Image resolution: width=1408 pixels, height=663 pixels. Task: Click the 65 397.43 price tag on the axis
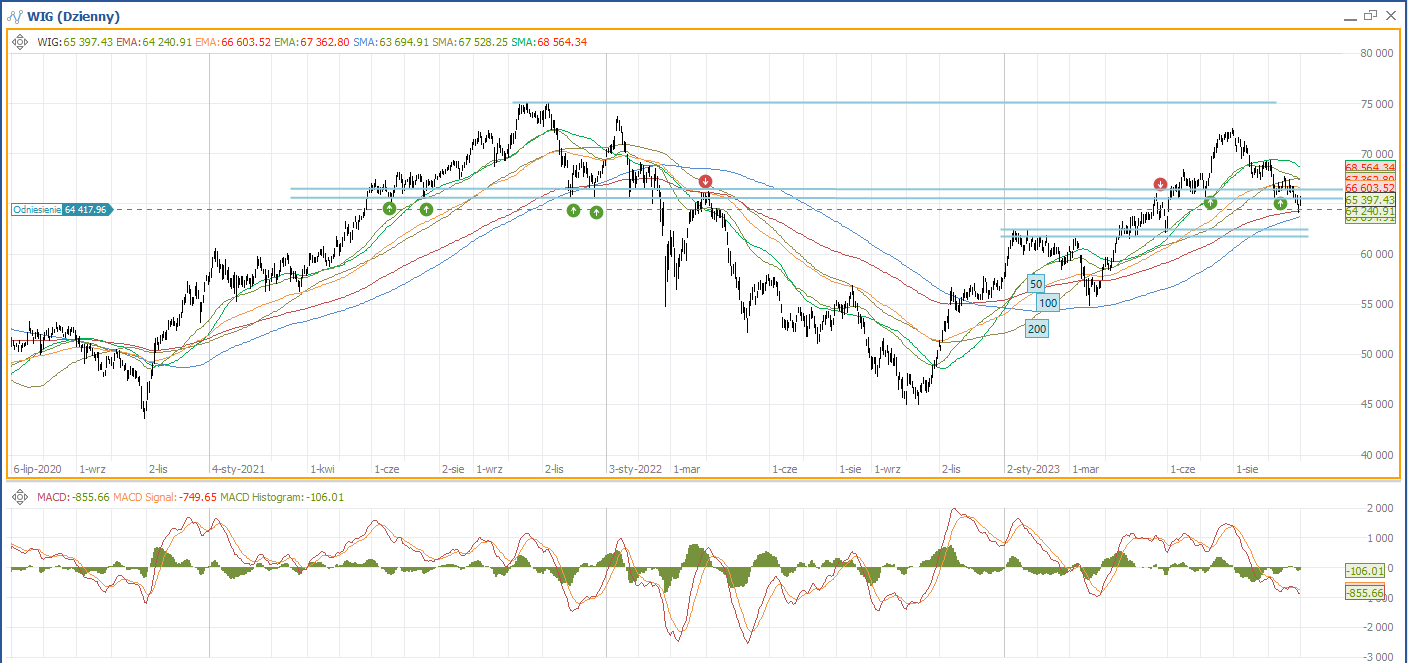coord(1369,200)
